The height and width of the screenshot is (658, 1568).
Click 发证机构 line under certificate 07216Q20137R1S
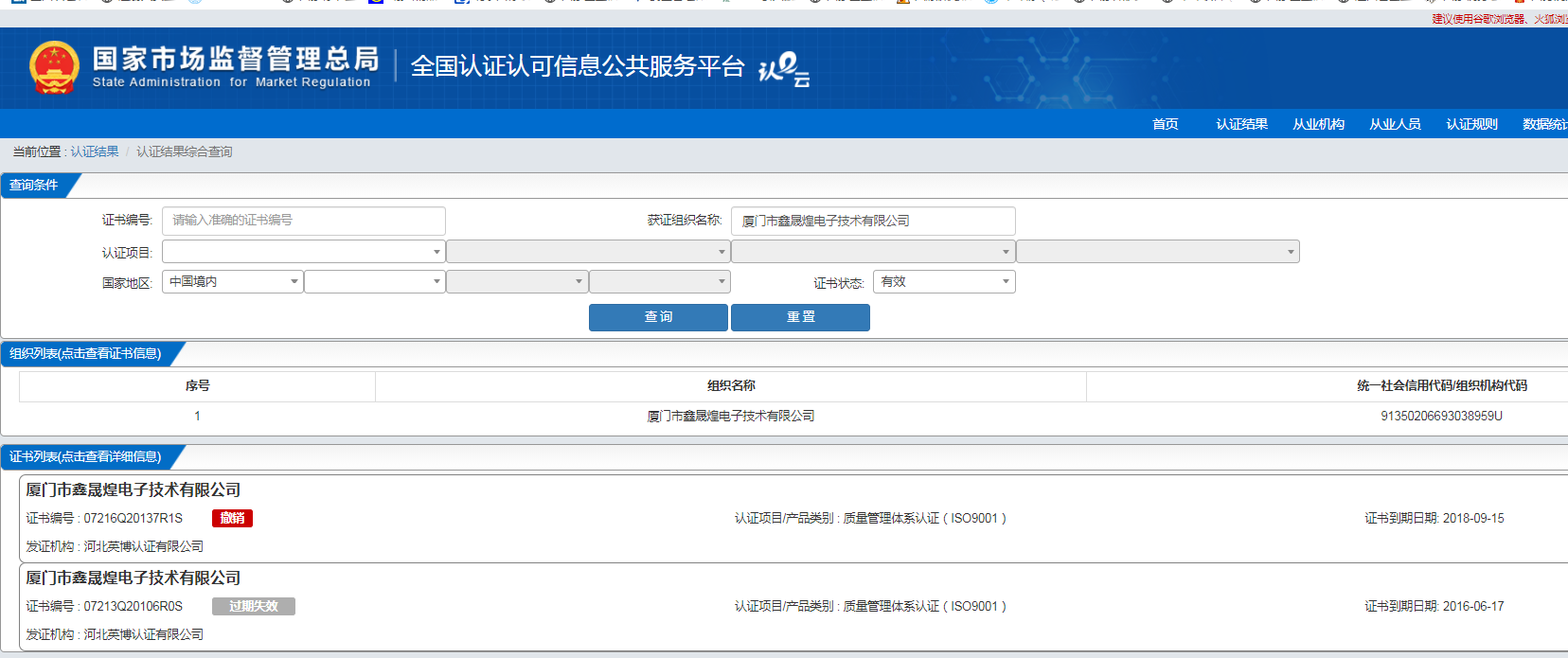point(115,547)
